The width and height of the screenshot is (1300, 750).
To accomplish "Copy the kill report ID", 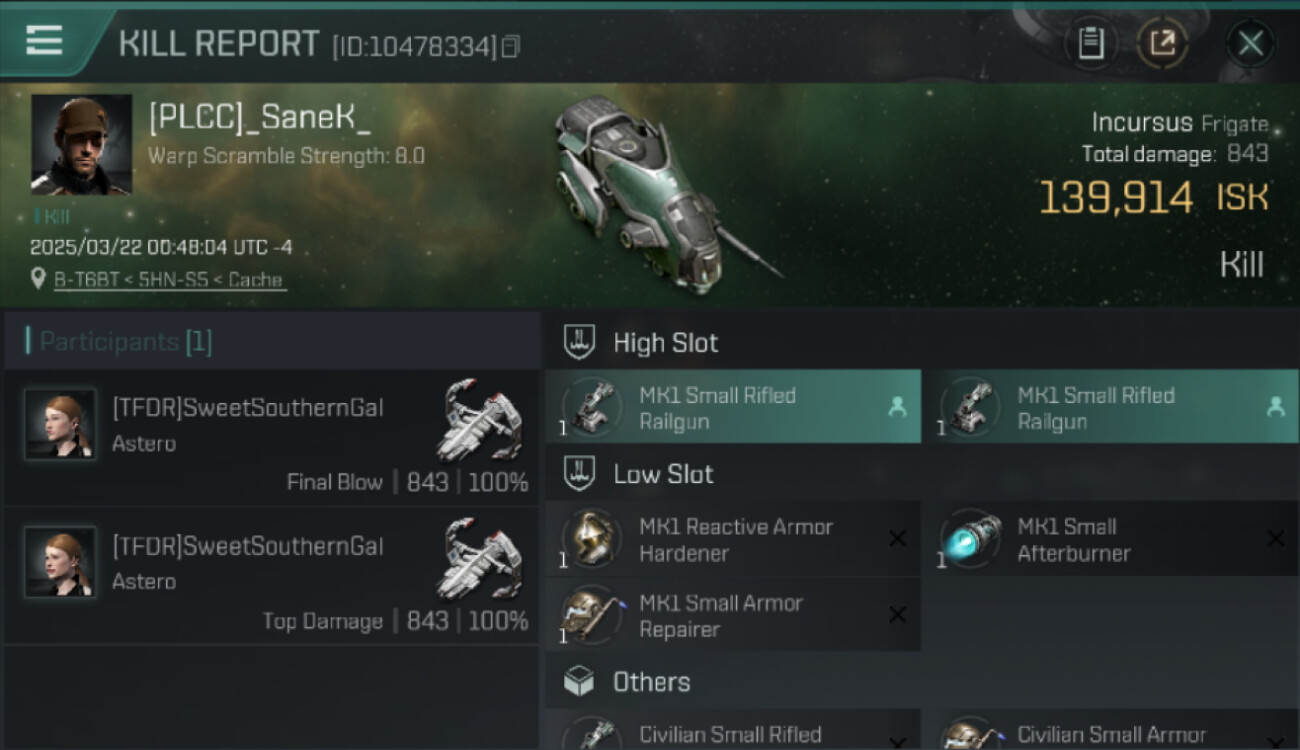I will pos(511,46).
